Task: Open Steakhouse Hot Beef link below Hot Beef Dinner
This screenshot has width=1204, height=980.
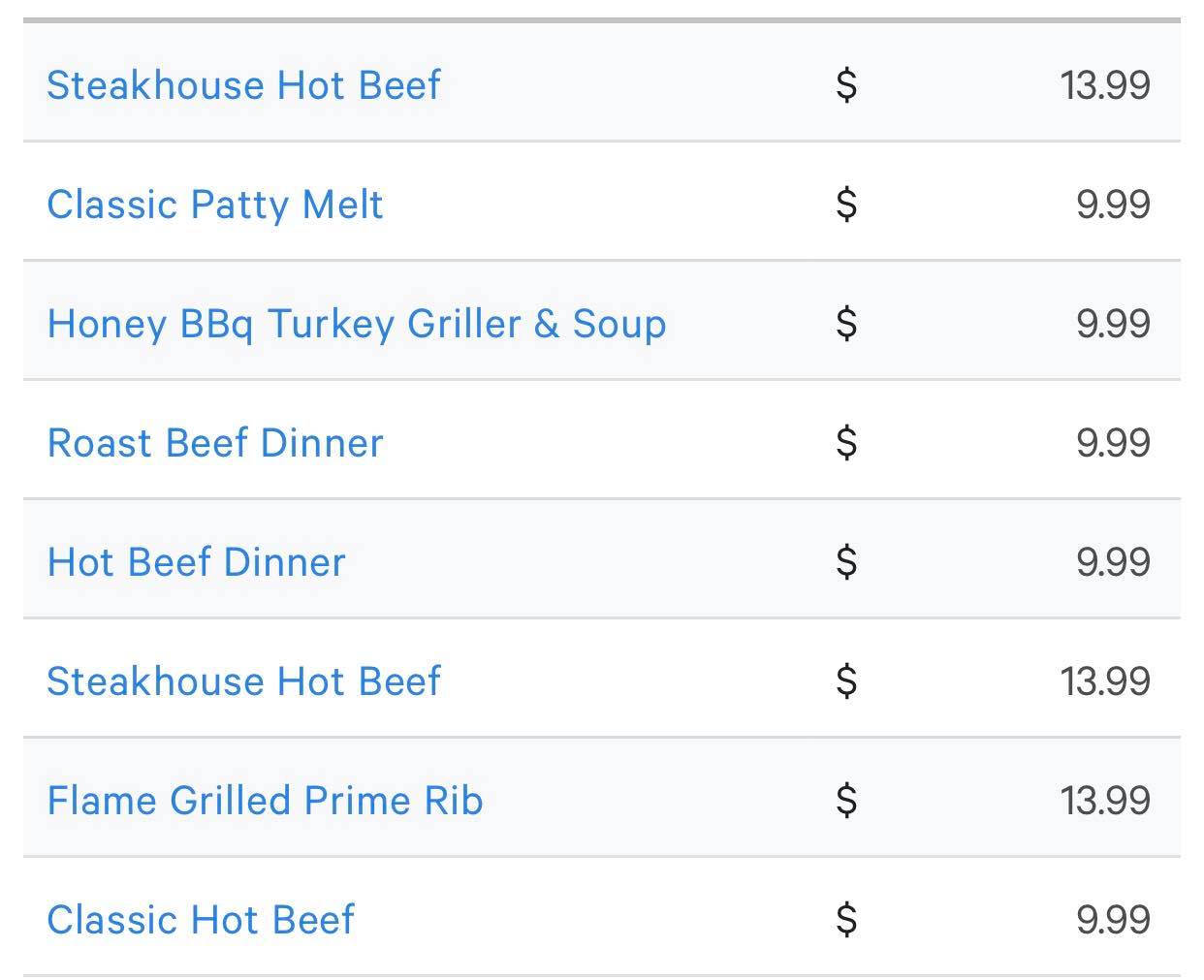Action: [x=243, y=681]
